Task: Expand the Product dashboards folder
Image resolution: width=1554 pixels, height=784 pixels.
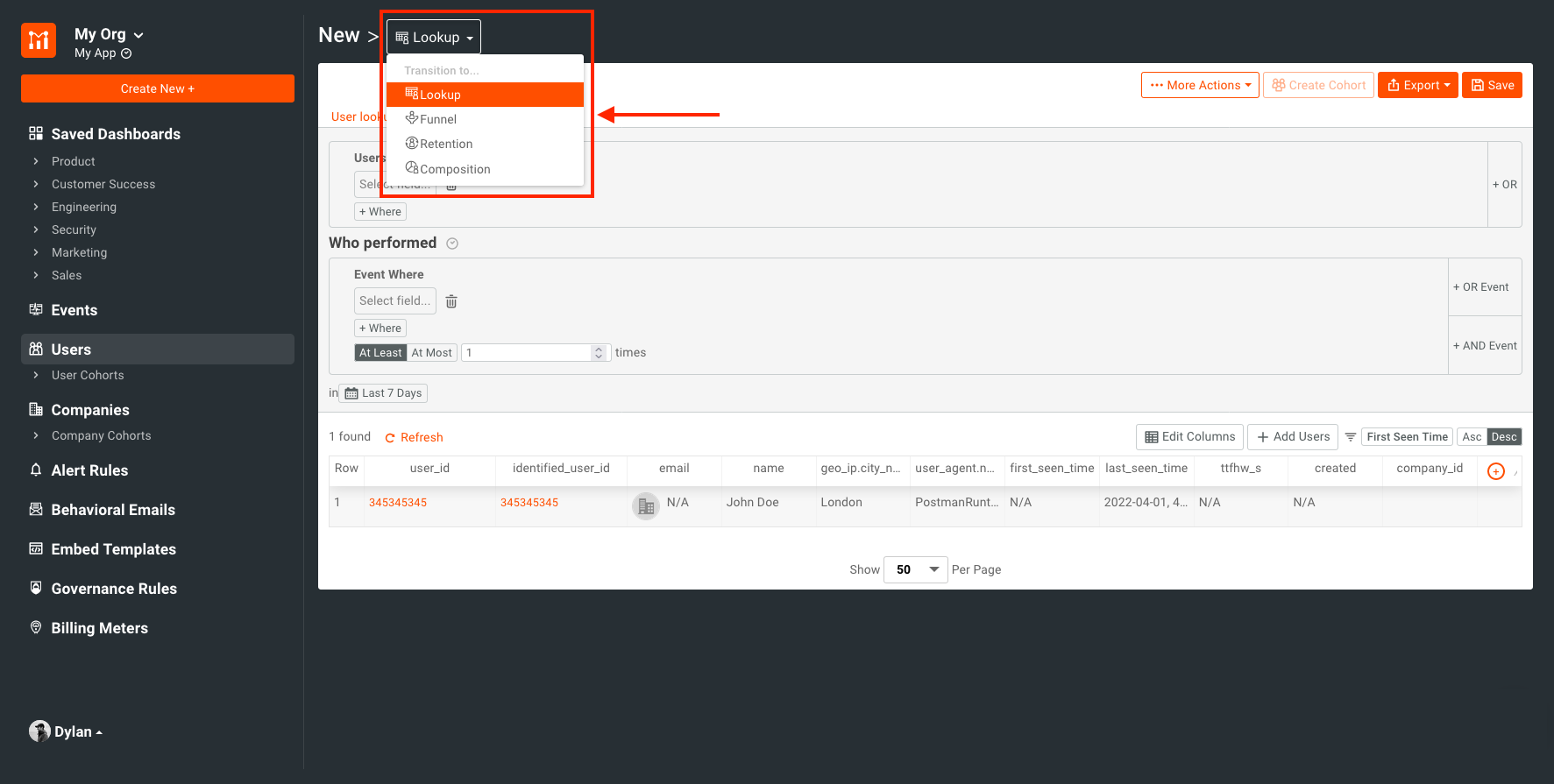Action: coord(36,161)
